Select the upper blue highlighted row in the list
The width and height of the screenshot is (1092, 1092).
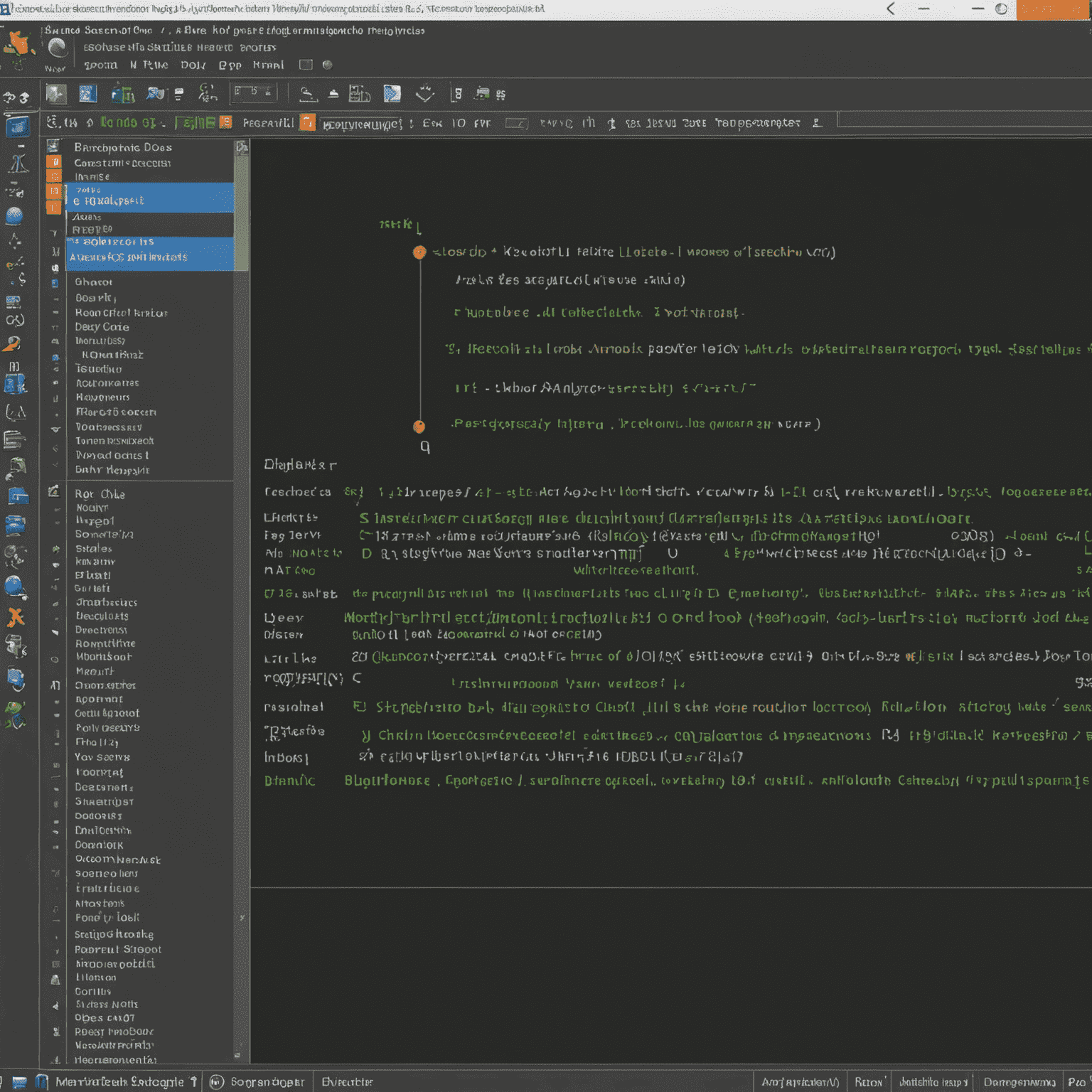pyautogui.click(x=150, y=198)
